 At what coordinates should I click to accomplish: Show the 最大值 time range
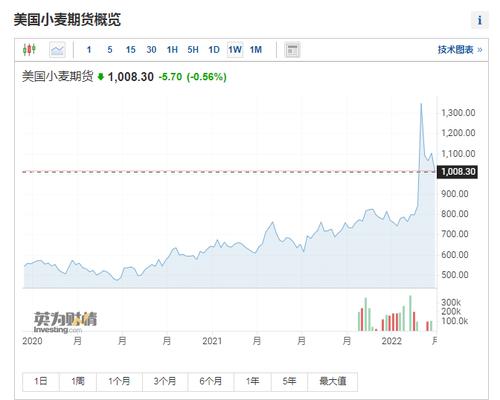pos(333,382)
